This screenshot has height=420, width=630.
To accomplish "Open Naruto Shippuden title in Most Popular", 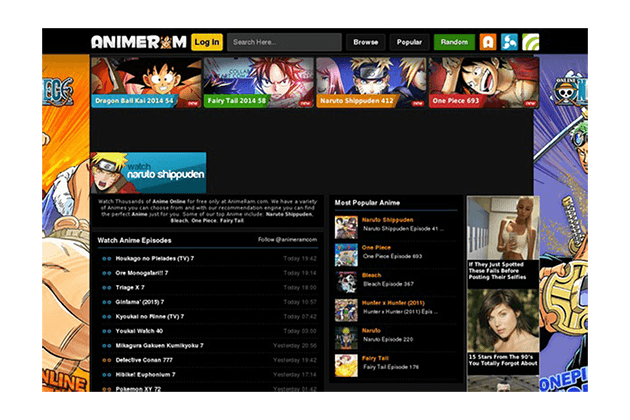I will 387,220.
